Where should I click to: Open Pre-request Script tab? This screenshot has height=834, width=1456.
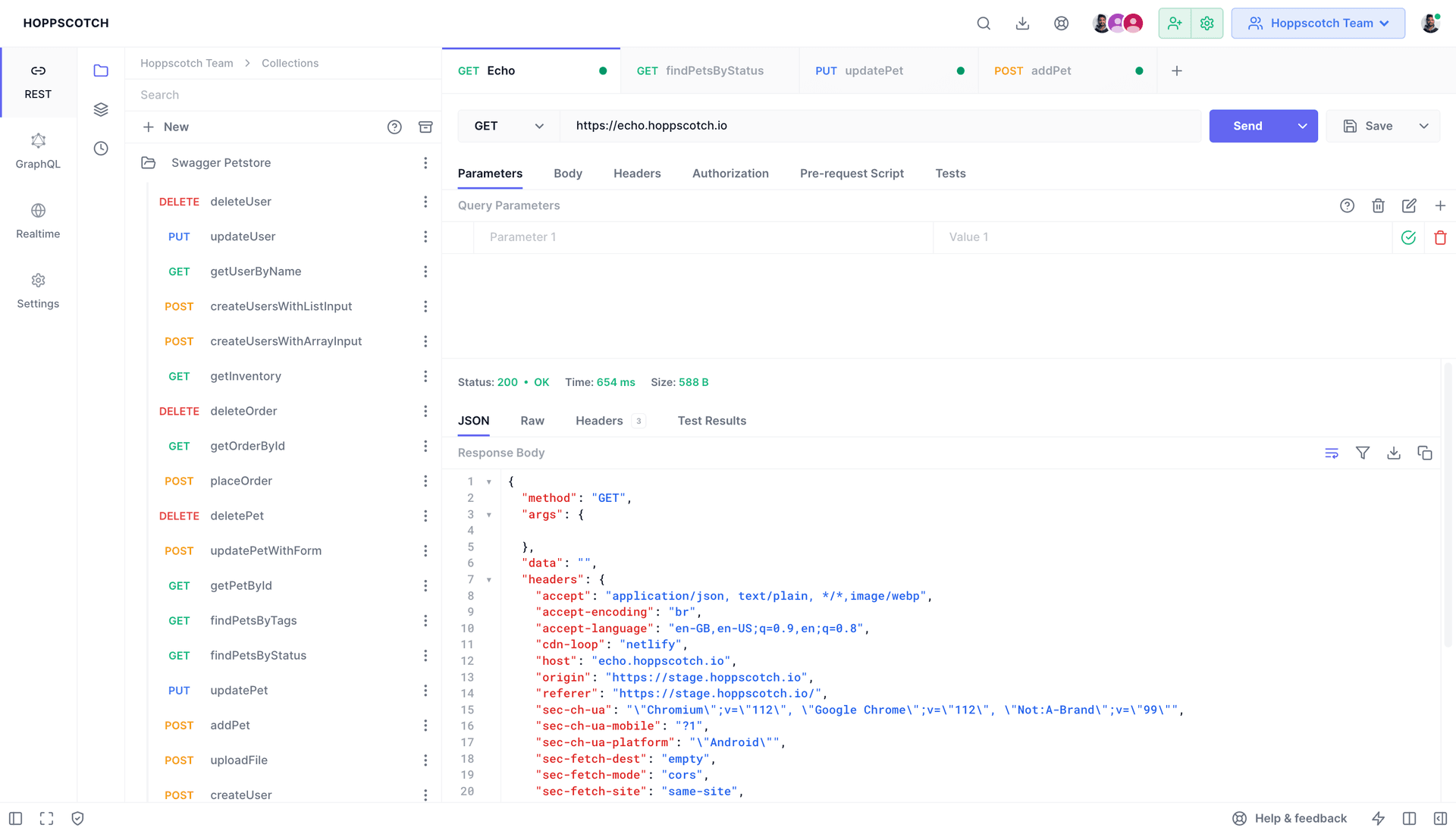click(852, 174)
